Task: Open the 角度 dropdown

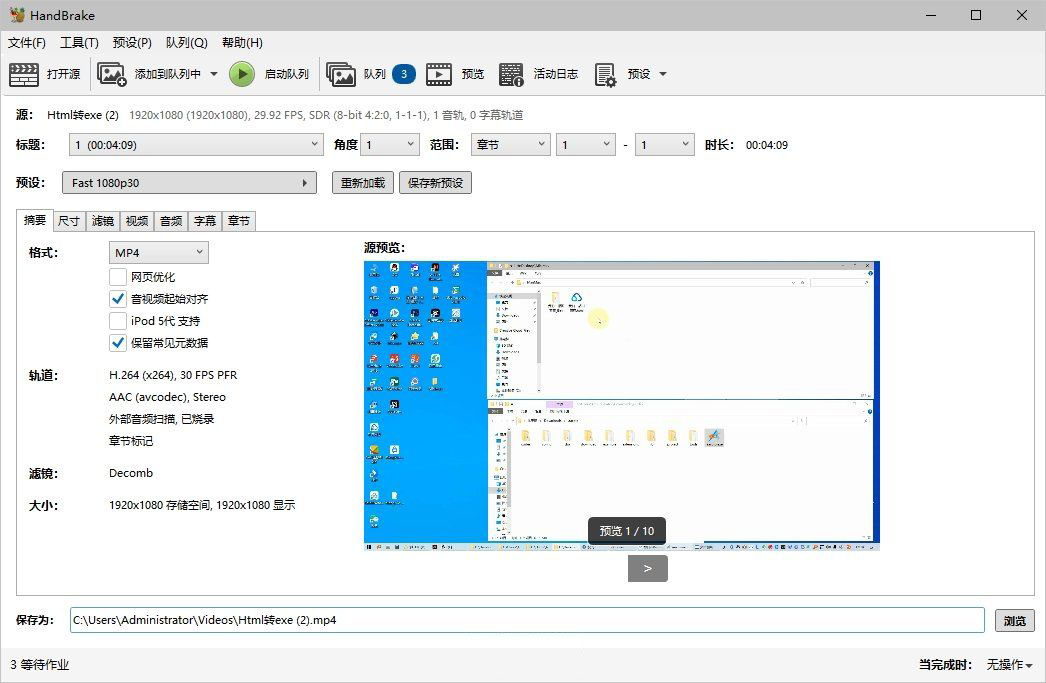Action: (389, 144)
